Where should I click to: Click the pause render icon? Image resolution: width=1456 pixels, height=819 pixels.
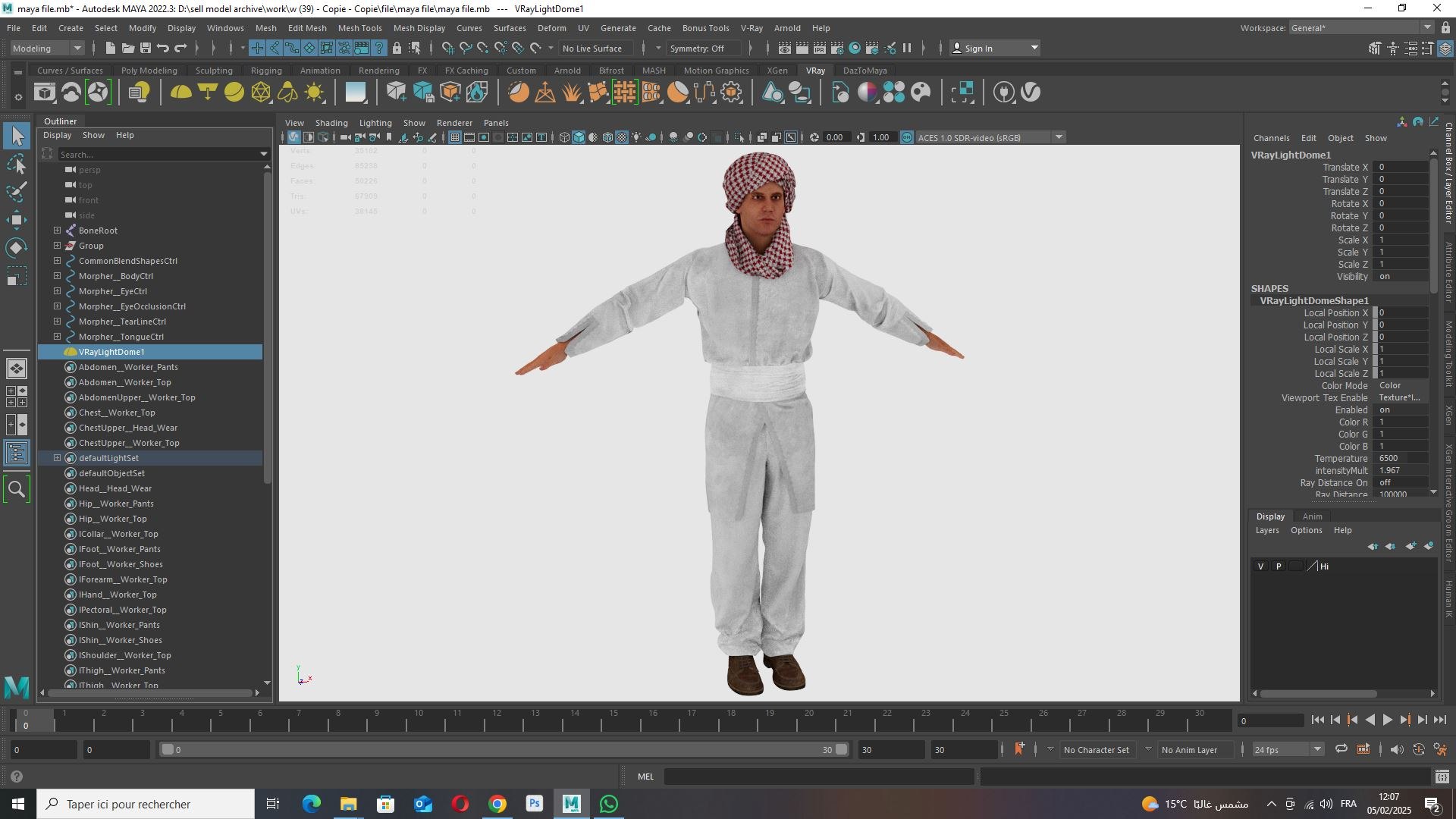pyautogui.click(x=907, y=49)
